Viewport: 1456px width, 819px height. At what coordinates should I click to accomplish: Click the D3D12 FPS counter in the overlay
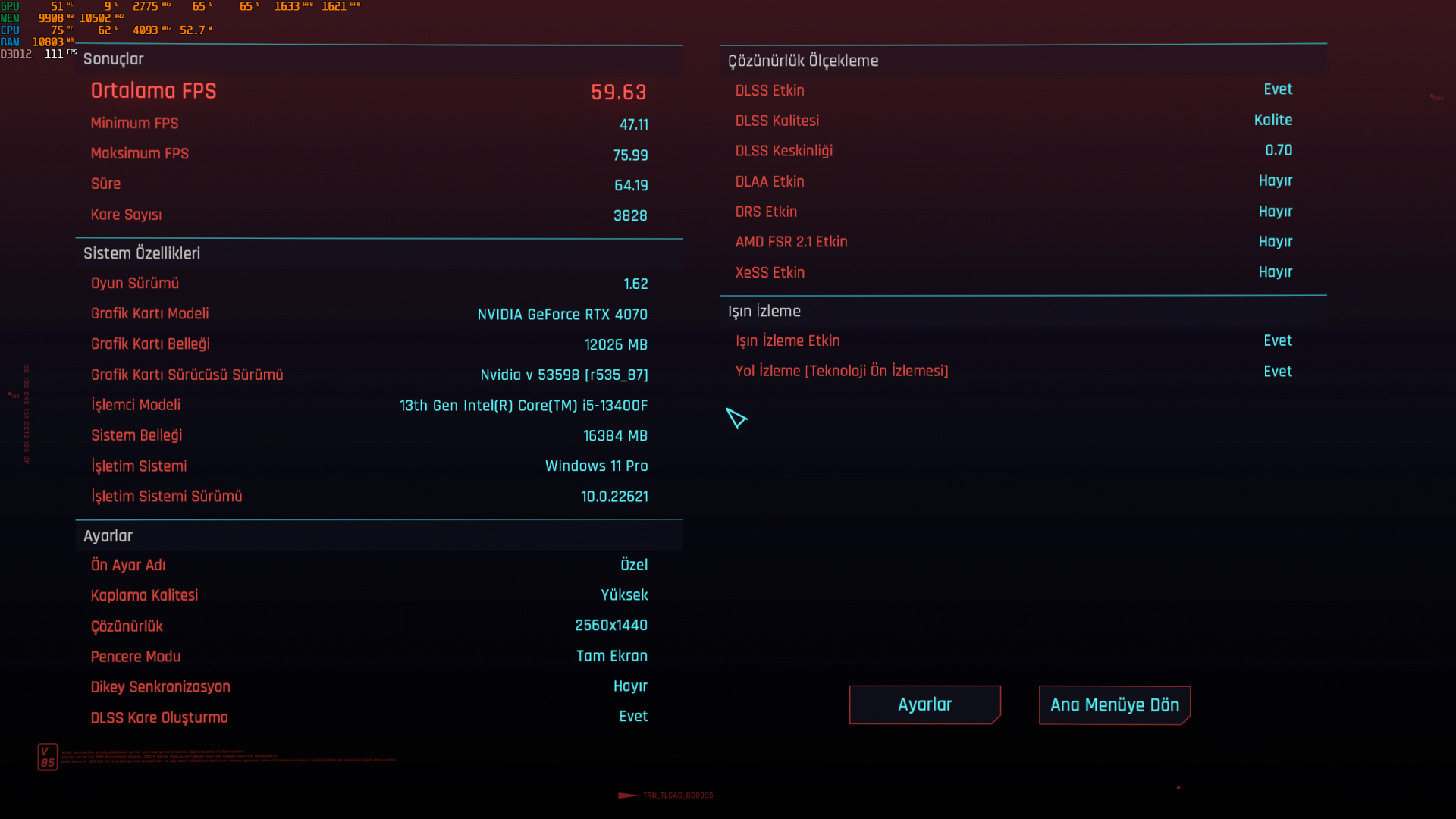tap(38, 54)
